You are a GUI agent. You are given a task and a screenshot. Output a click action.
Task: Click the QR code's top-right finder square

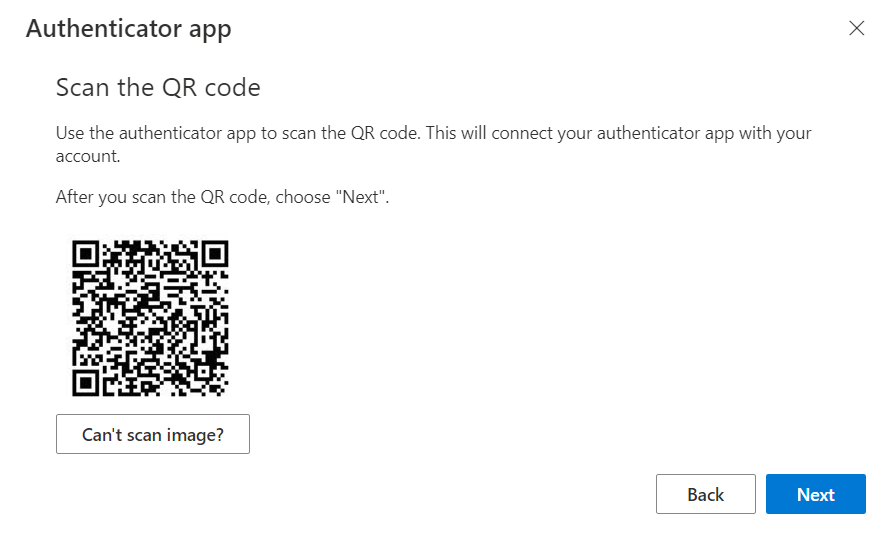tap(215, 254)
